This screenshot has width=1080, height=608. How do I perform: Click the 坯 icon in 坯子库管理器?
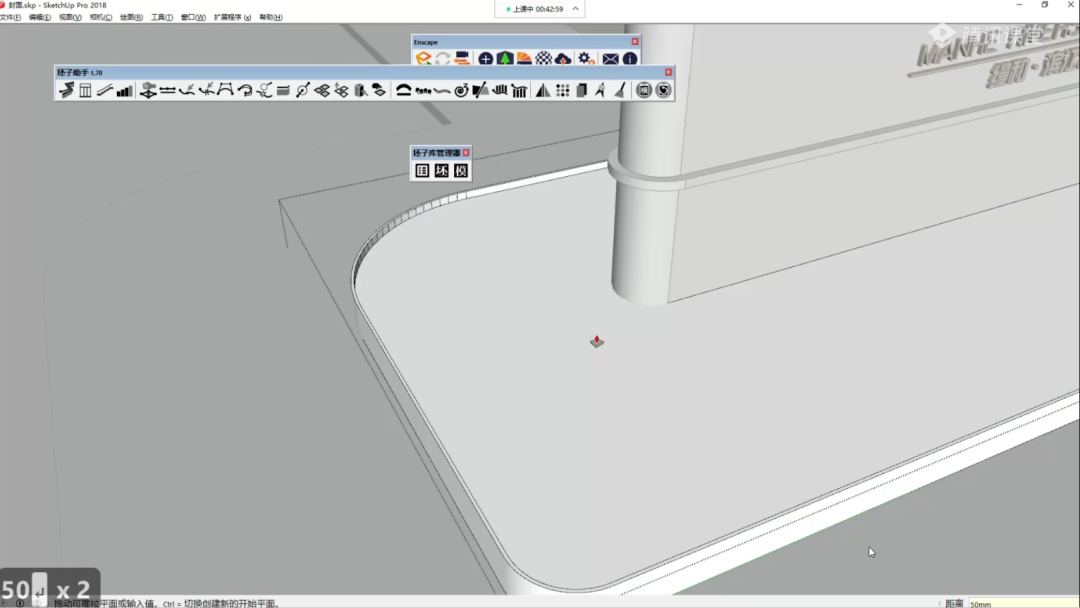coord(442,171)
